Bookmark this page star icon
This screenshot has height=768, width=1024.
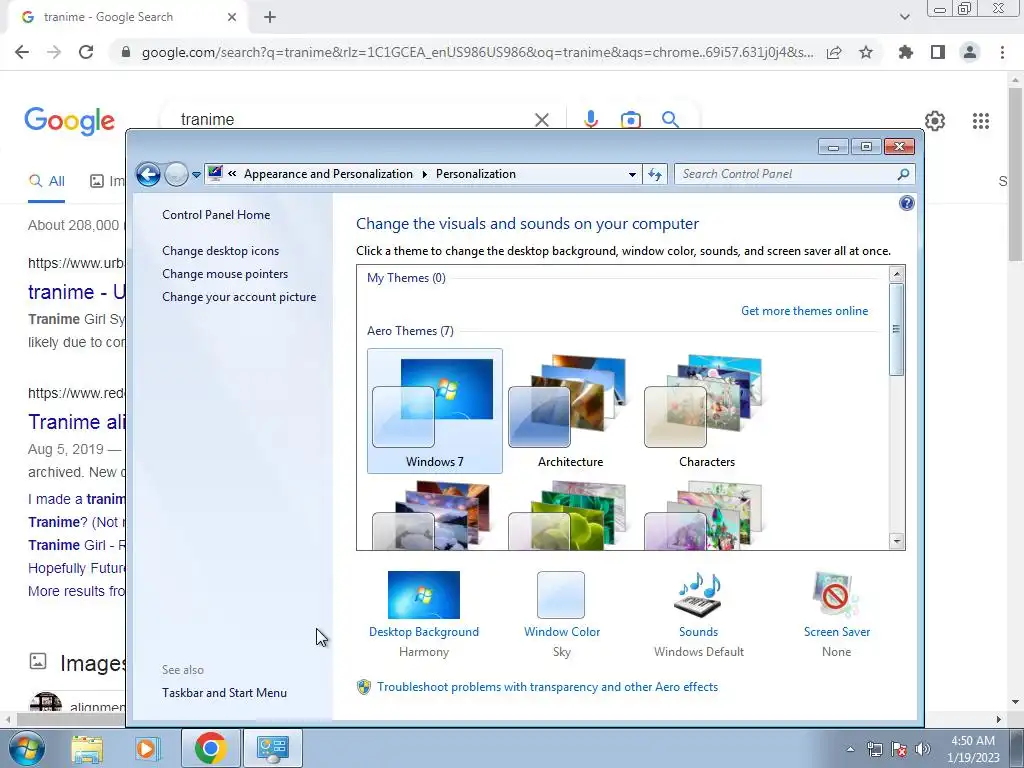[866, 52]
